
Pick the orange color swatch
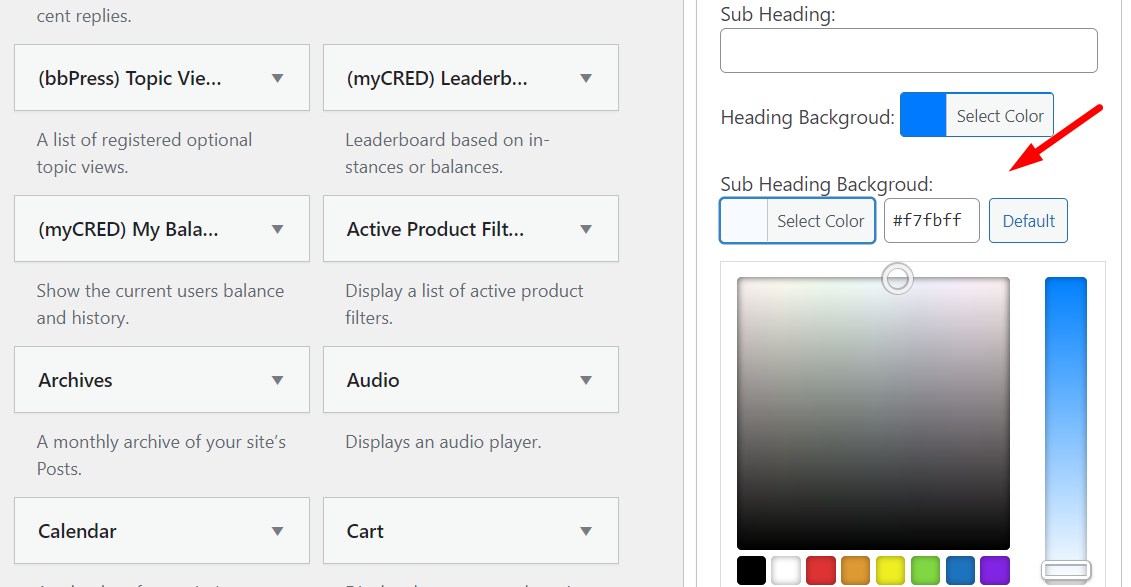pos(855,570)
